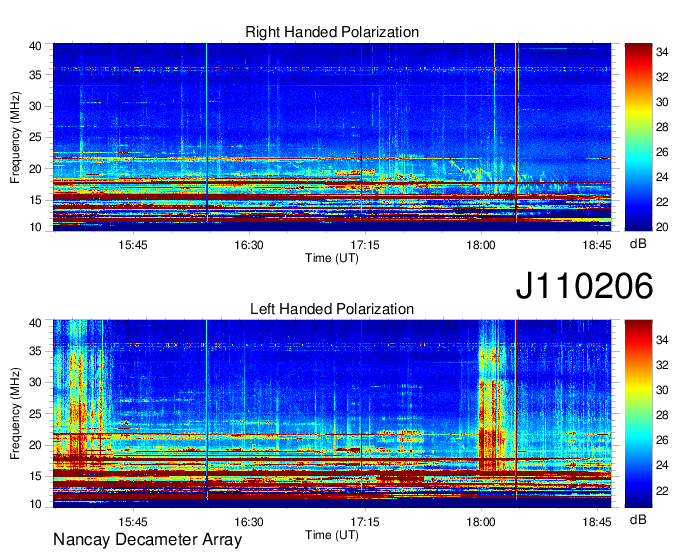Viewport: 680px width, 552px height.
Task: Click the 25 MHz tick on the Left Handed frequency axis
Action: point(35,414)
